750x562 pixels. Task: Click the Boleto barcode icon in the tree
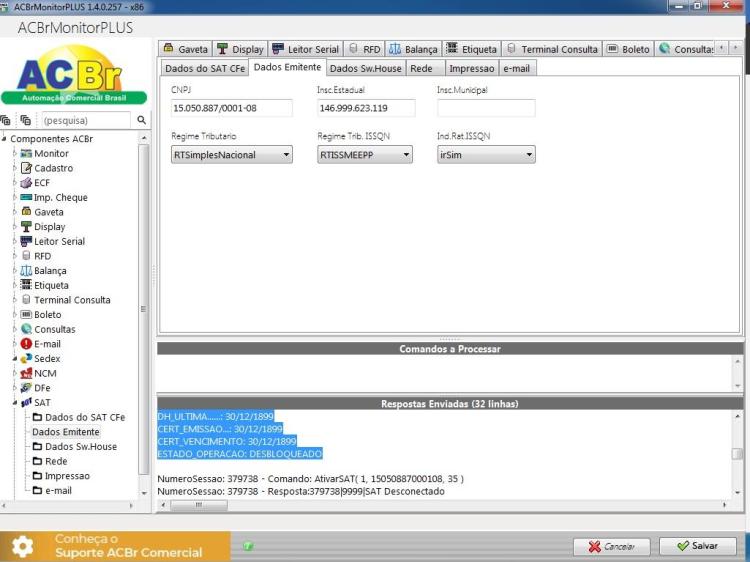pos(26,315)
